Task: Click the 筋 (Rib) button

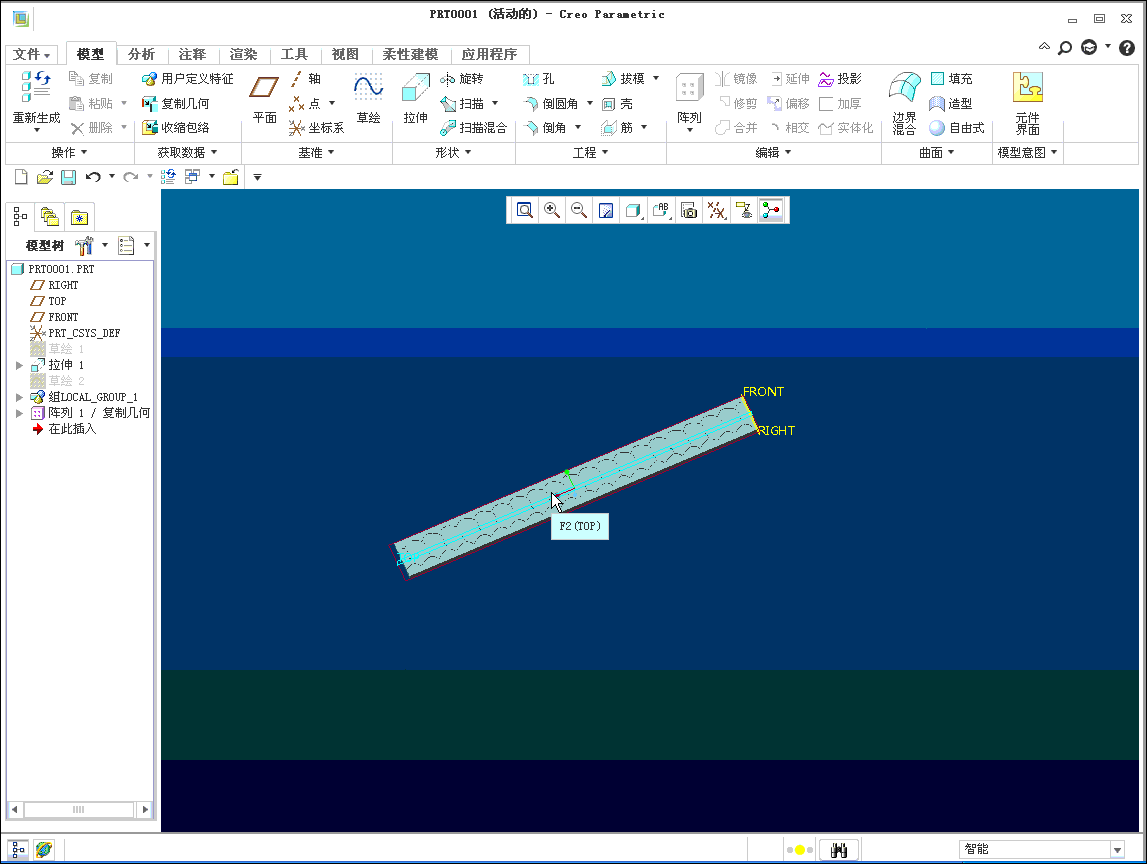Action: (617, 128)
